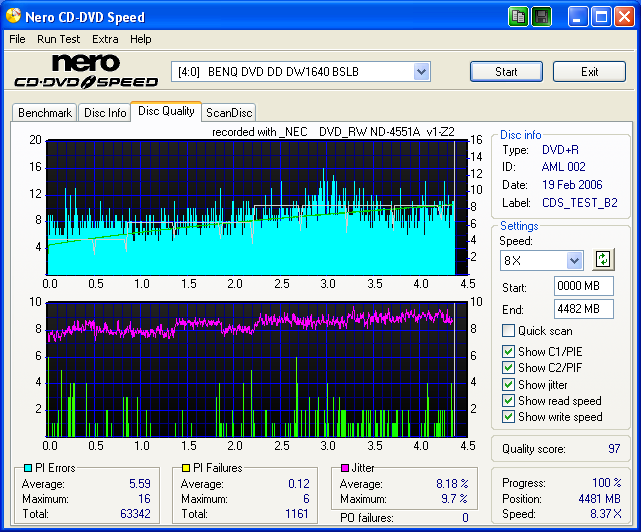Close the Nero window with X button
The height and width of the screenshot is (532, 641).
(x=624, y=17)
